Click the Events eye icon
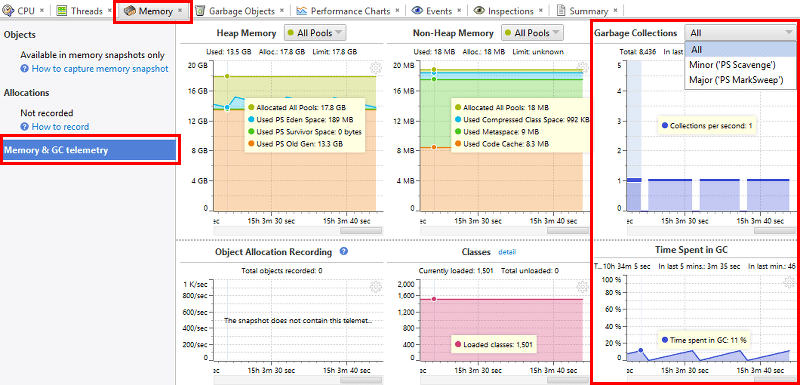800x385 pixels. (417, 10)
